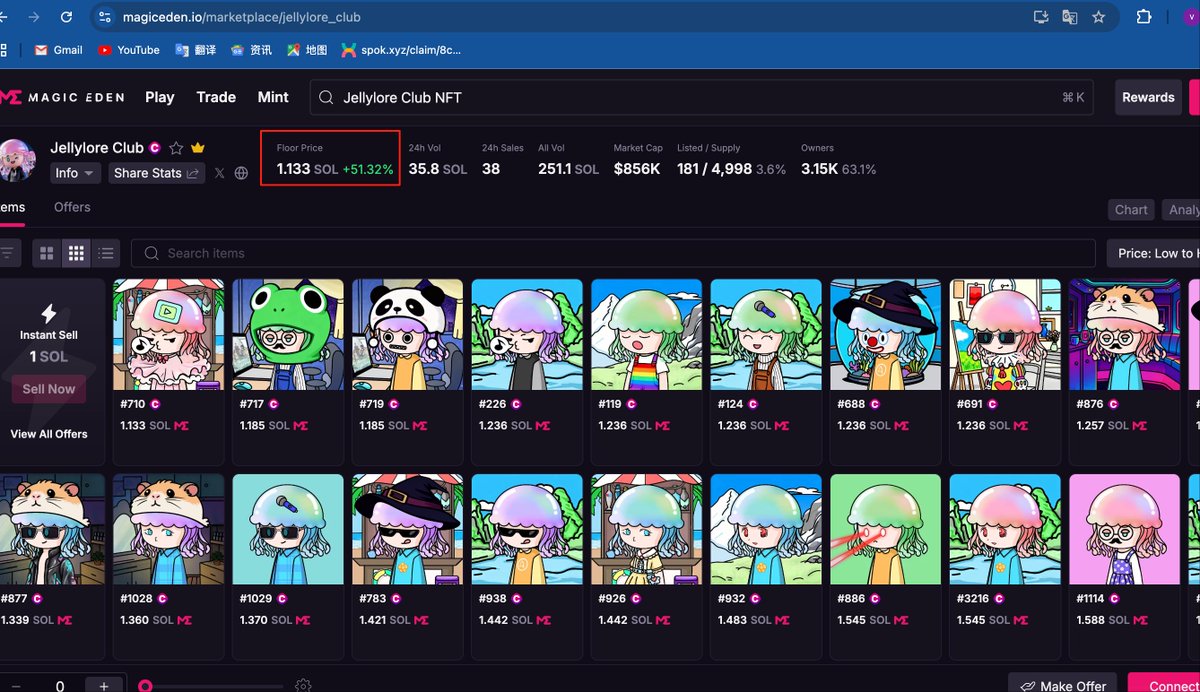1200x692 pixels.
Task: Click the browser forward arrow
Action: click(35, 17)
